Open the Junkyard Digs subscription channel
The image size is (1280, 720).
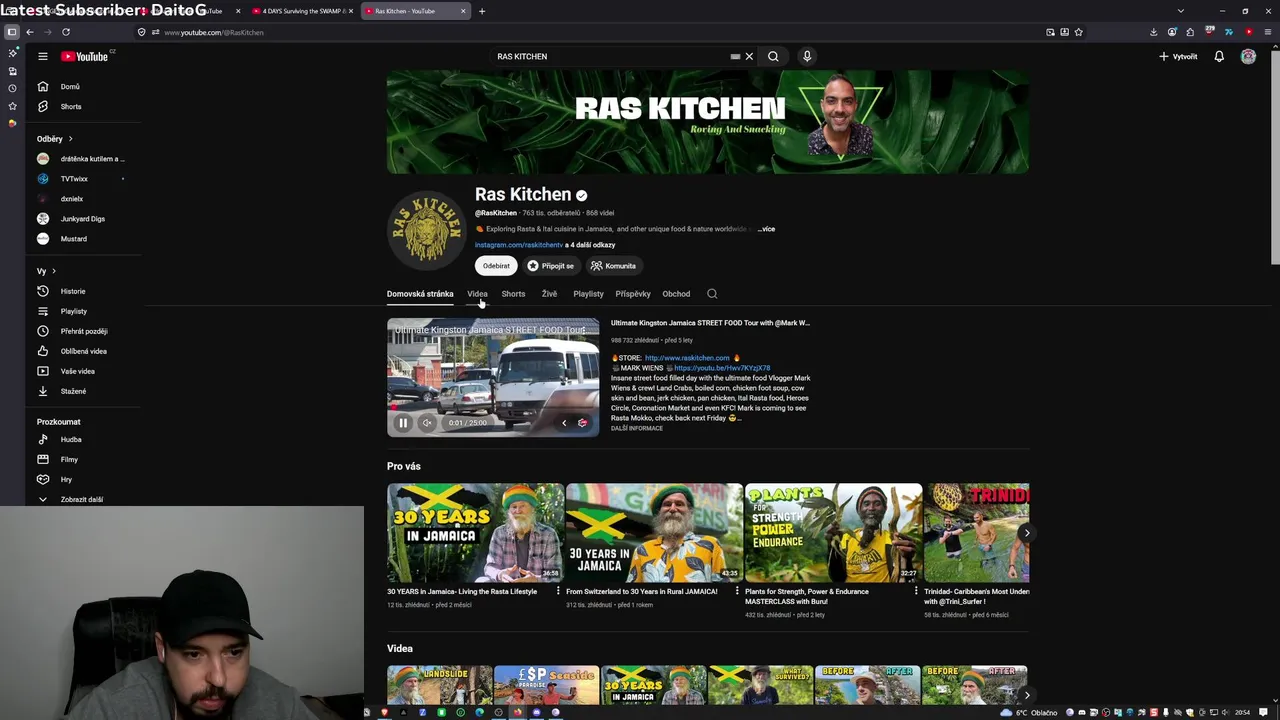click(x=81, y=219)
